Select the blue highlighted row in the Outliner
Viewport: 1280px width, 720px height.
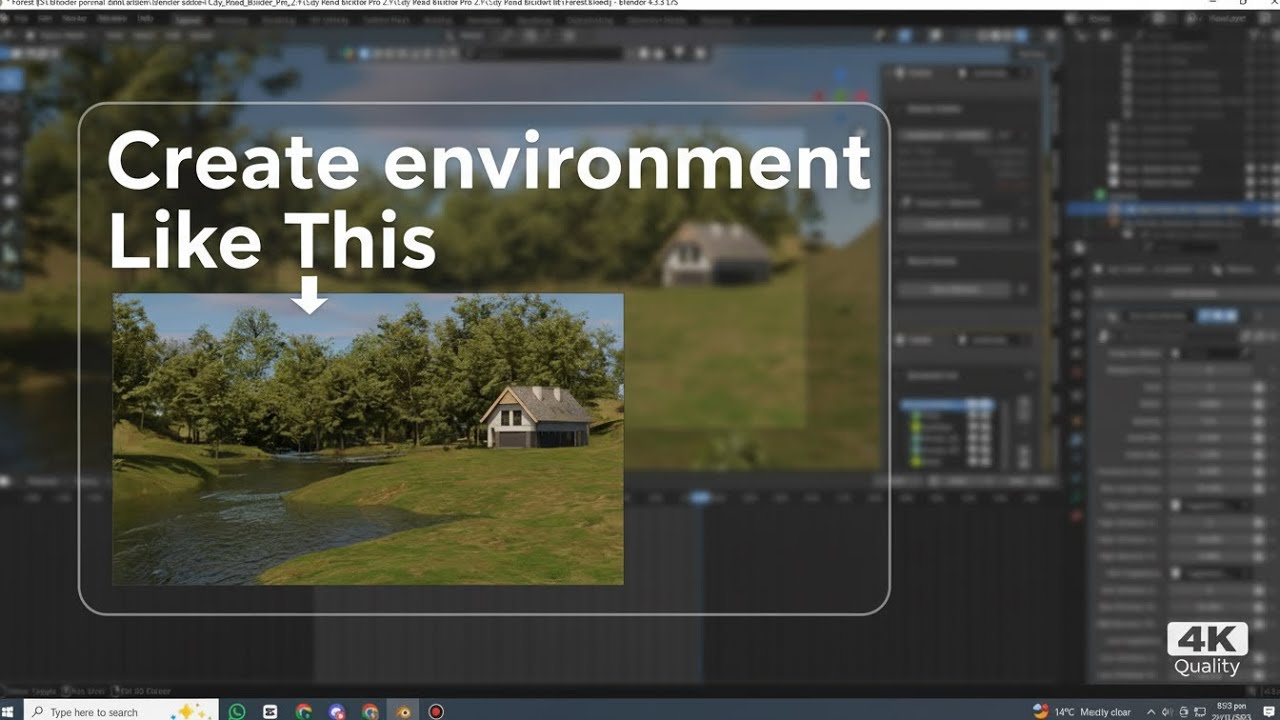[x=1172, y=210]
